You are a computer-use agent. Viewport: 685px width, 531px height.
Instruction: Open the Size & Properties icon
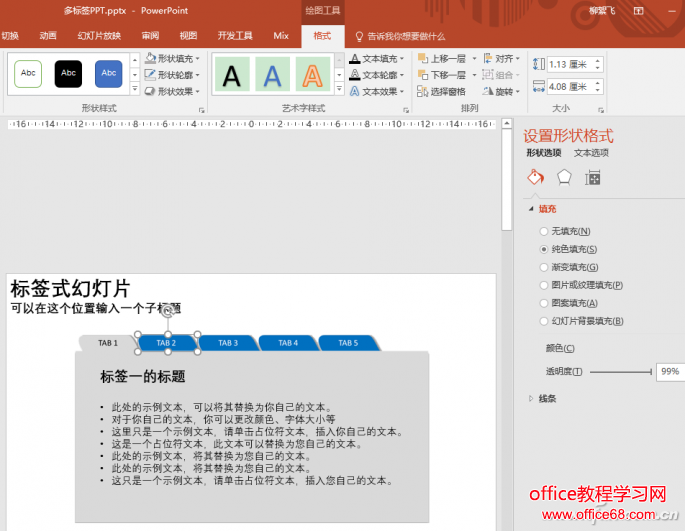tap(593, 178)
